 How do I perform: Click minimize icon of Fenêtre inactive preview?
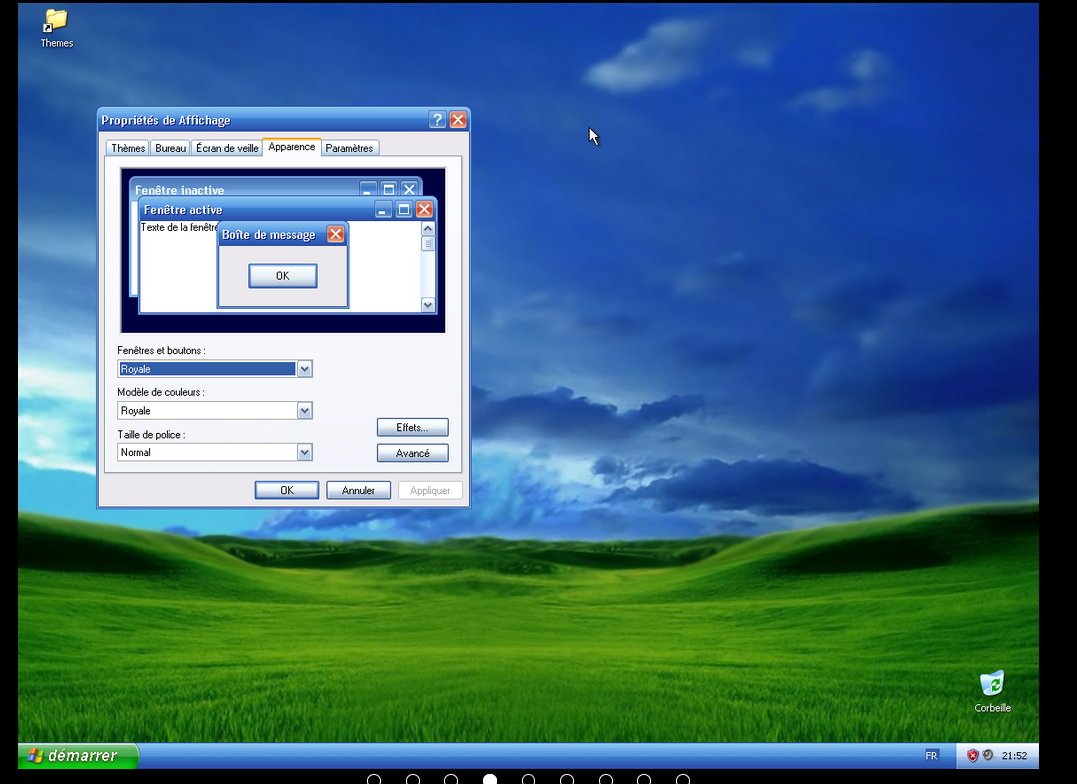tap(368, 189)
